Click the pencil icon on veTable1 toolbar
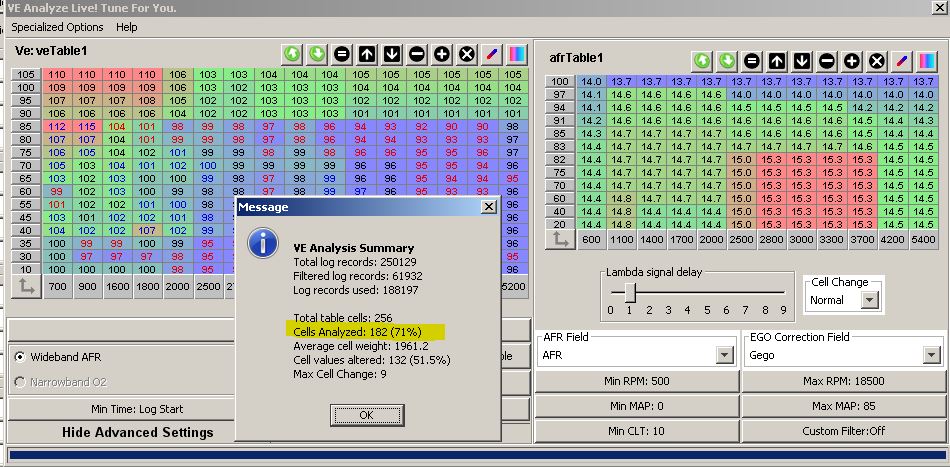This screenshot has height=467, width=950. [x=491, y=53]
